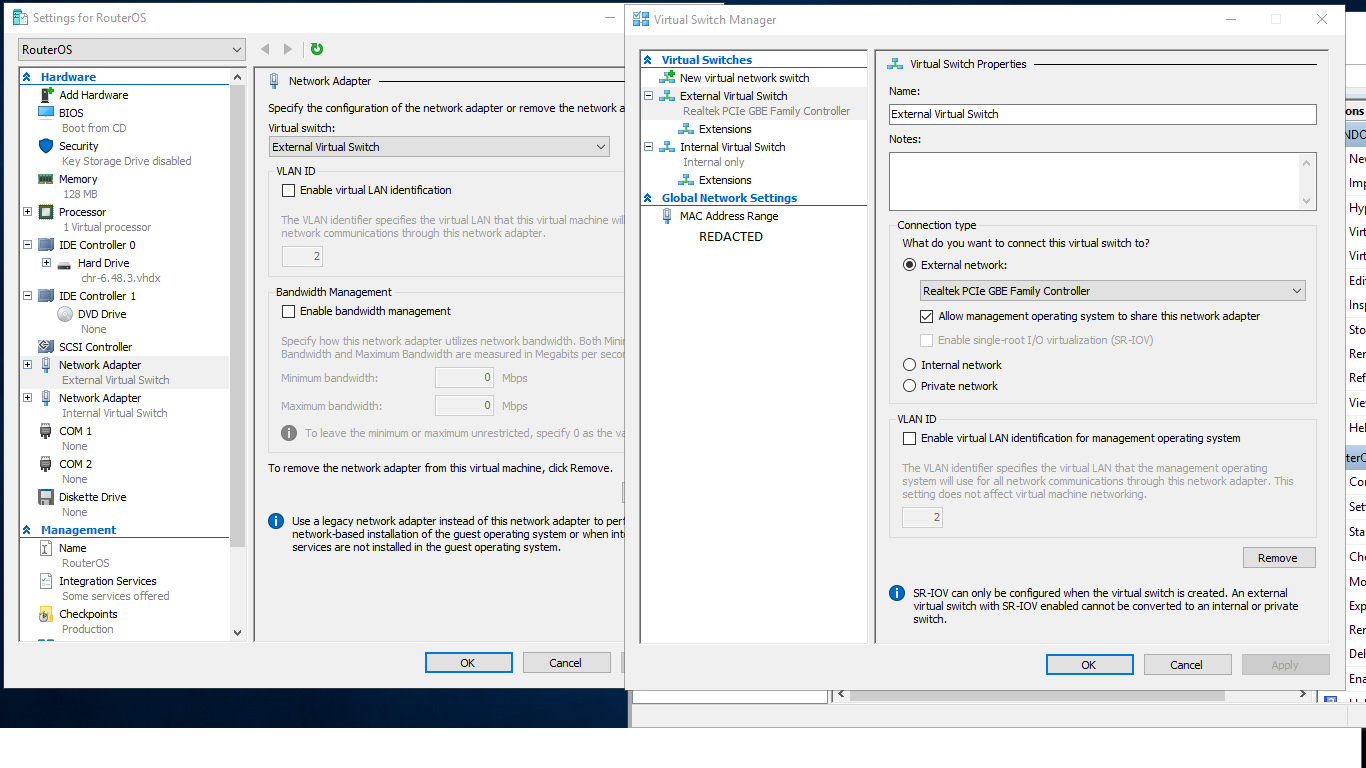1366x768 pixels.
Task: Enable bandwidth management checkbox
Action: tap(289, 311)
